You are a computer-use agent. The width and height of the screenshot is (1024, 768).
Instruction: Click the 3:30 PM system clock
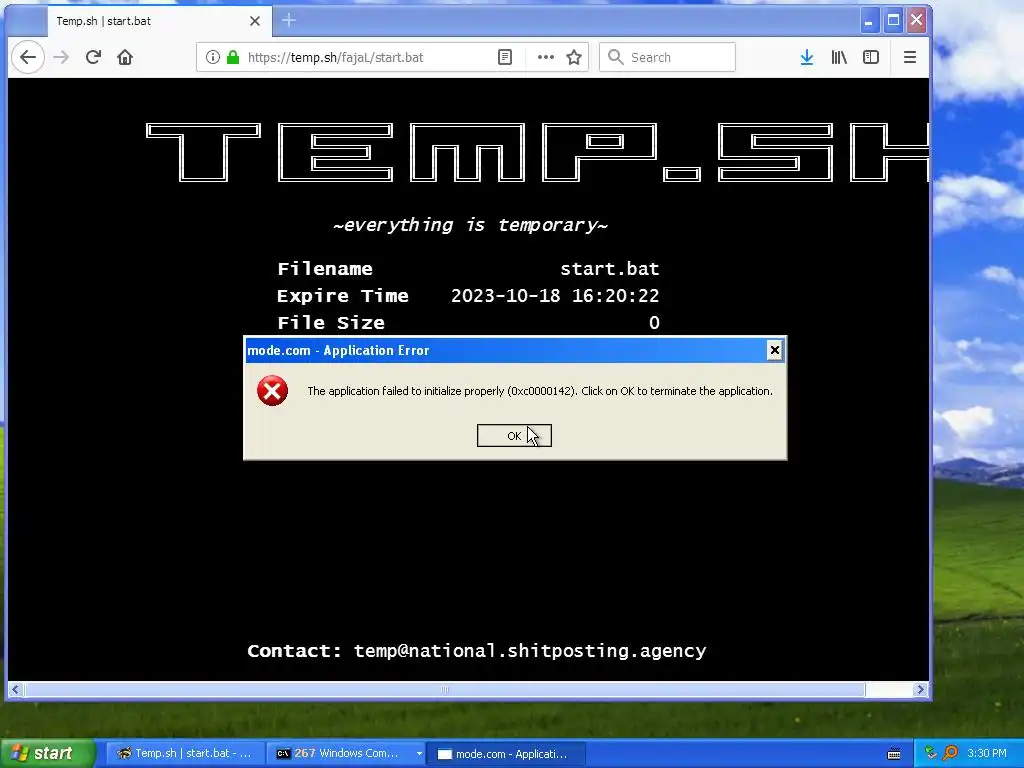point(987,753)
